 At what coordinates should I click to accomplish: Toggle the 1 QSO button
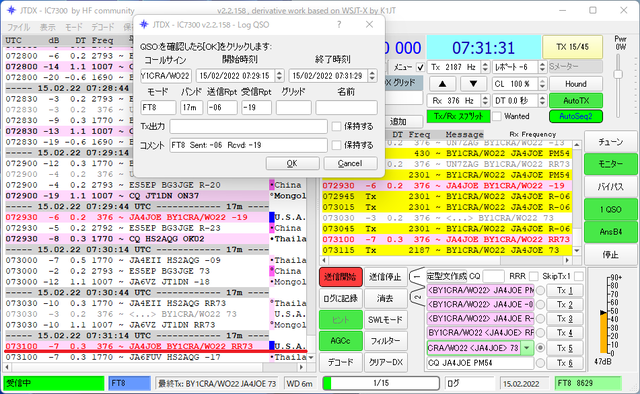pos(611,209)
